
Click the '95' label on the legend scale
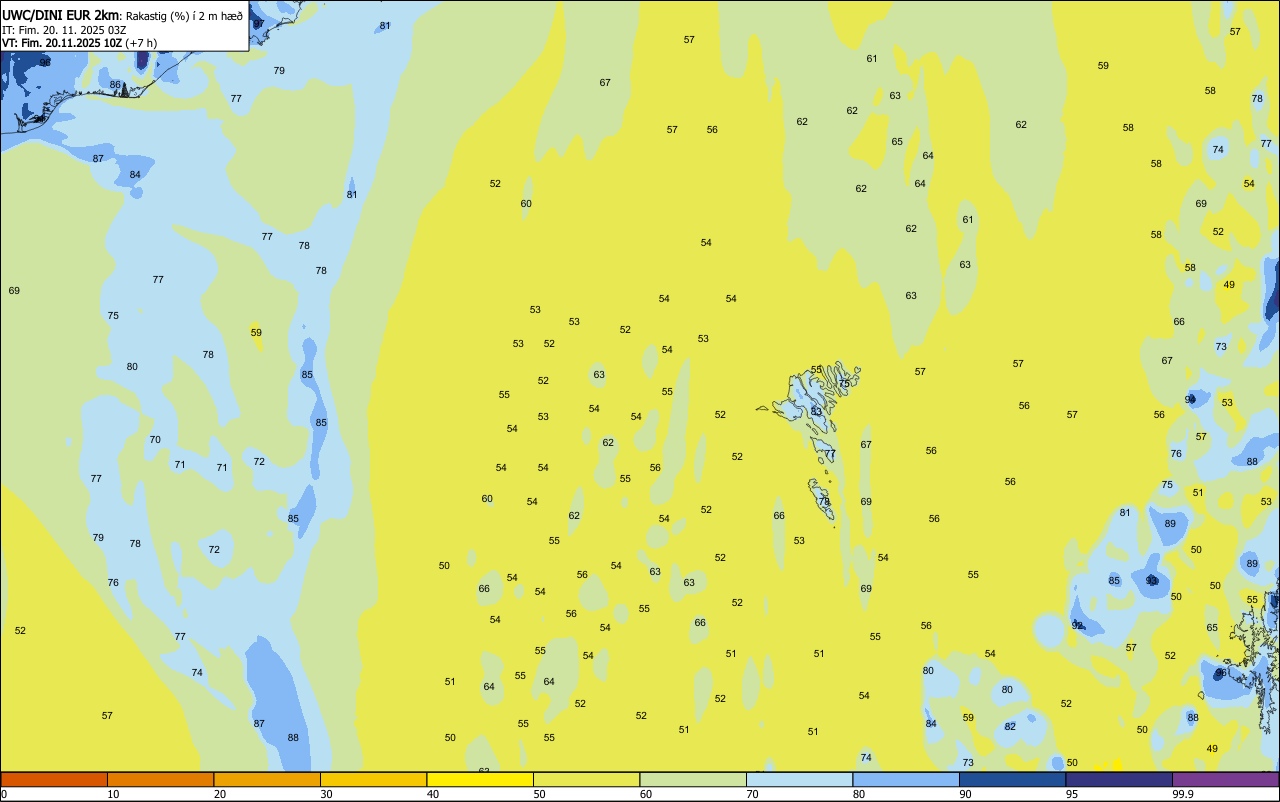coord(1071,794)
